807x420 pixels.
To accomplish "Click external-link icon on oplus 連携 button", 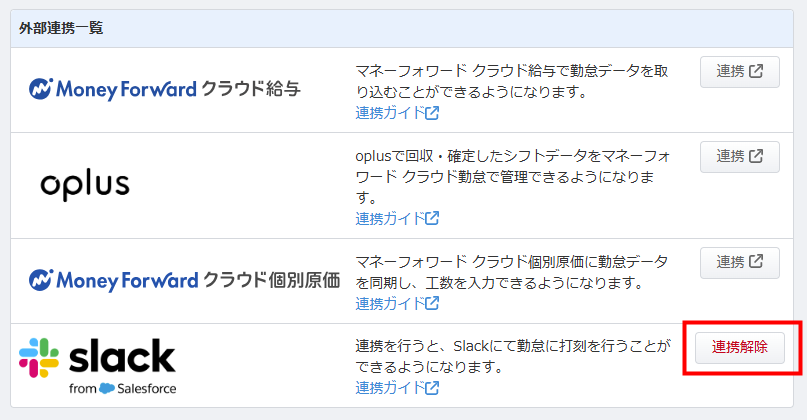I will pyautogui.click(x=756, y=156).
